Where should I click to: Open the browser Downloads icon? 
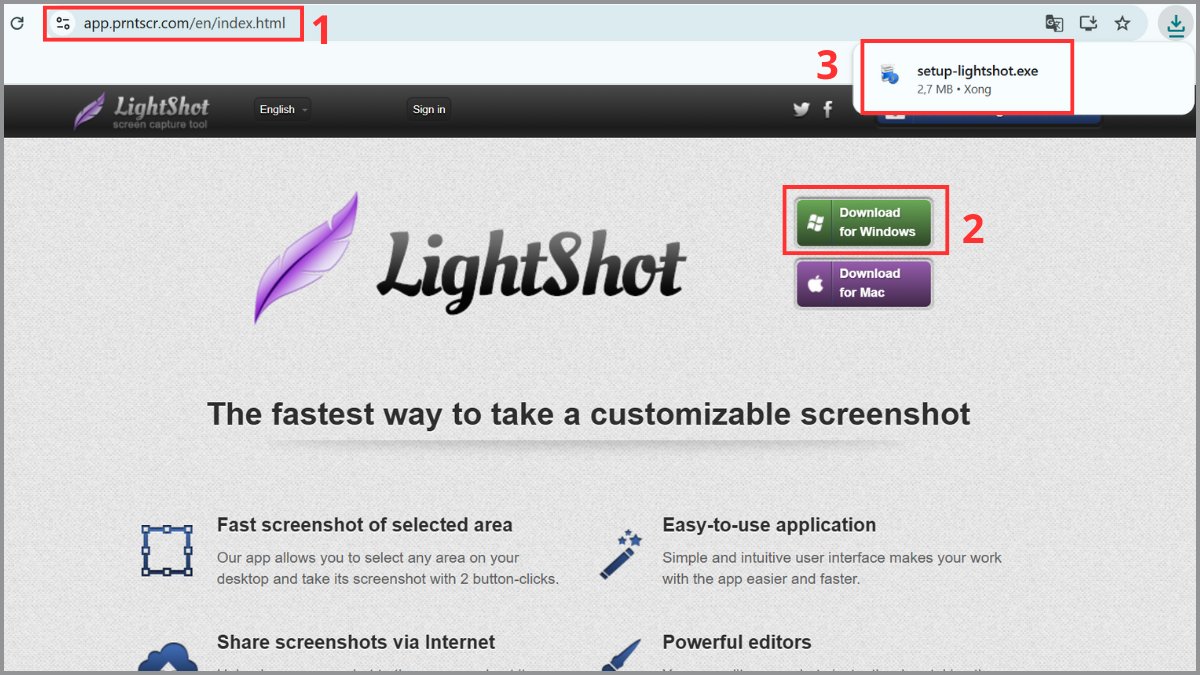pyautogui.click(x=1176, y=22)
